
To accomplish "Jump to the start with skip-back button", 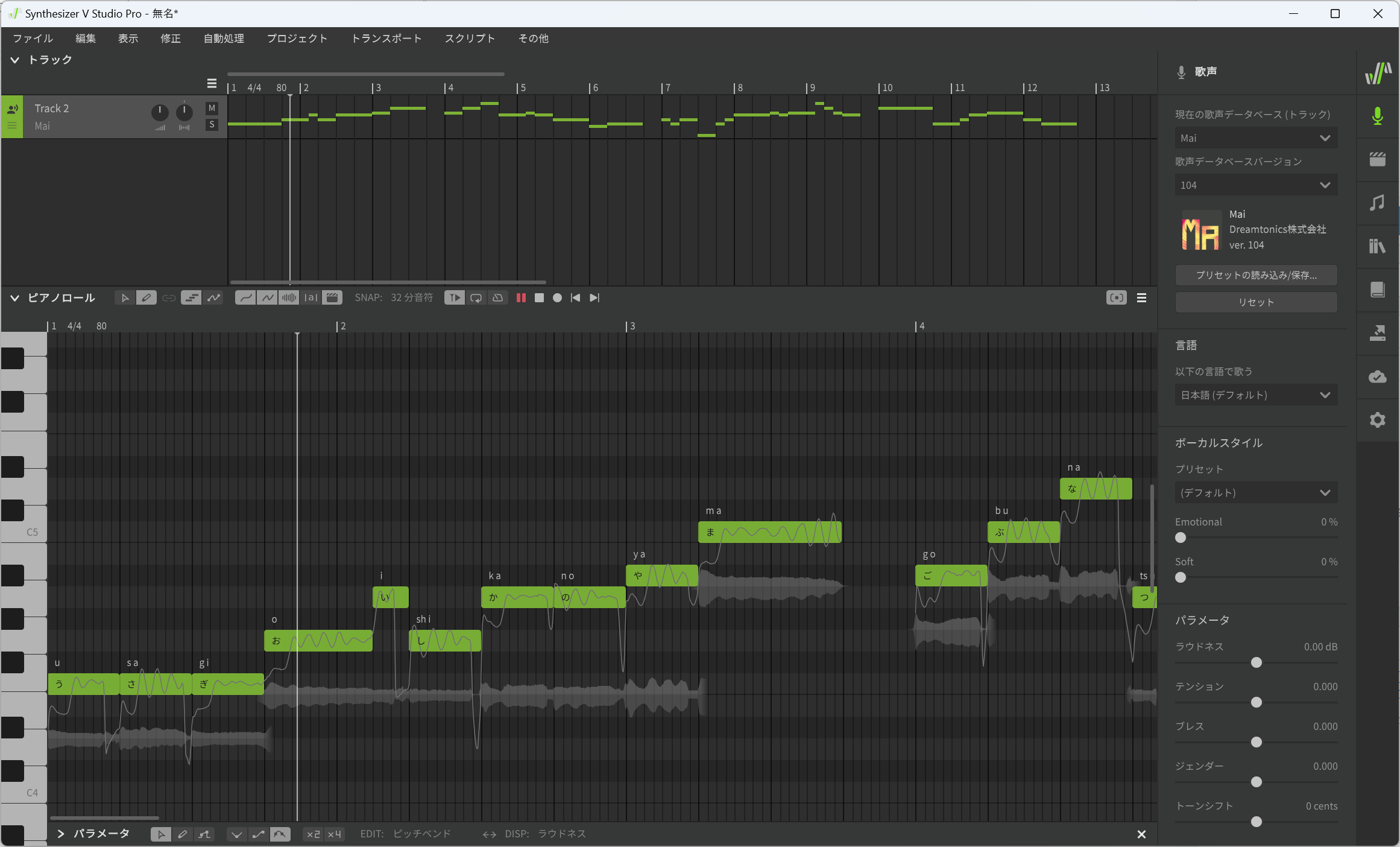I will click(576, 298).
